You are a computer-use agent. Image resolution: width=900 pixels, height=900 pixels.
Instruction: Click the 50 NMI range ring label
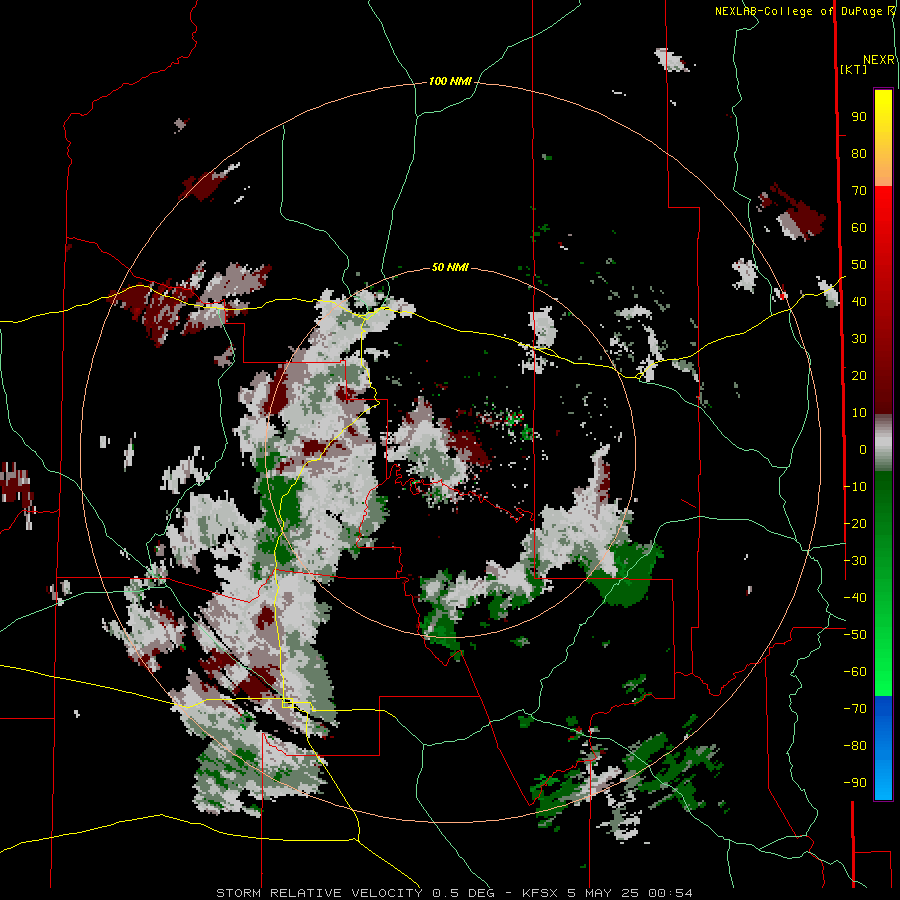(450, 267)
